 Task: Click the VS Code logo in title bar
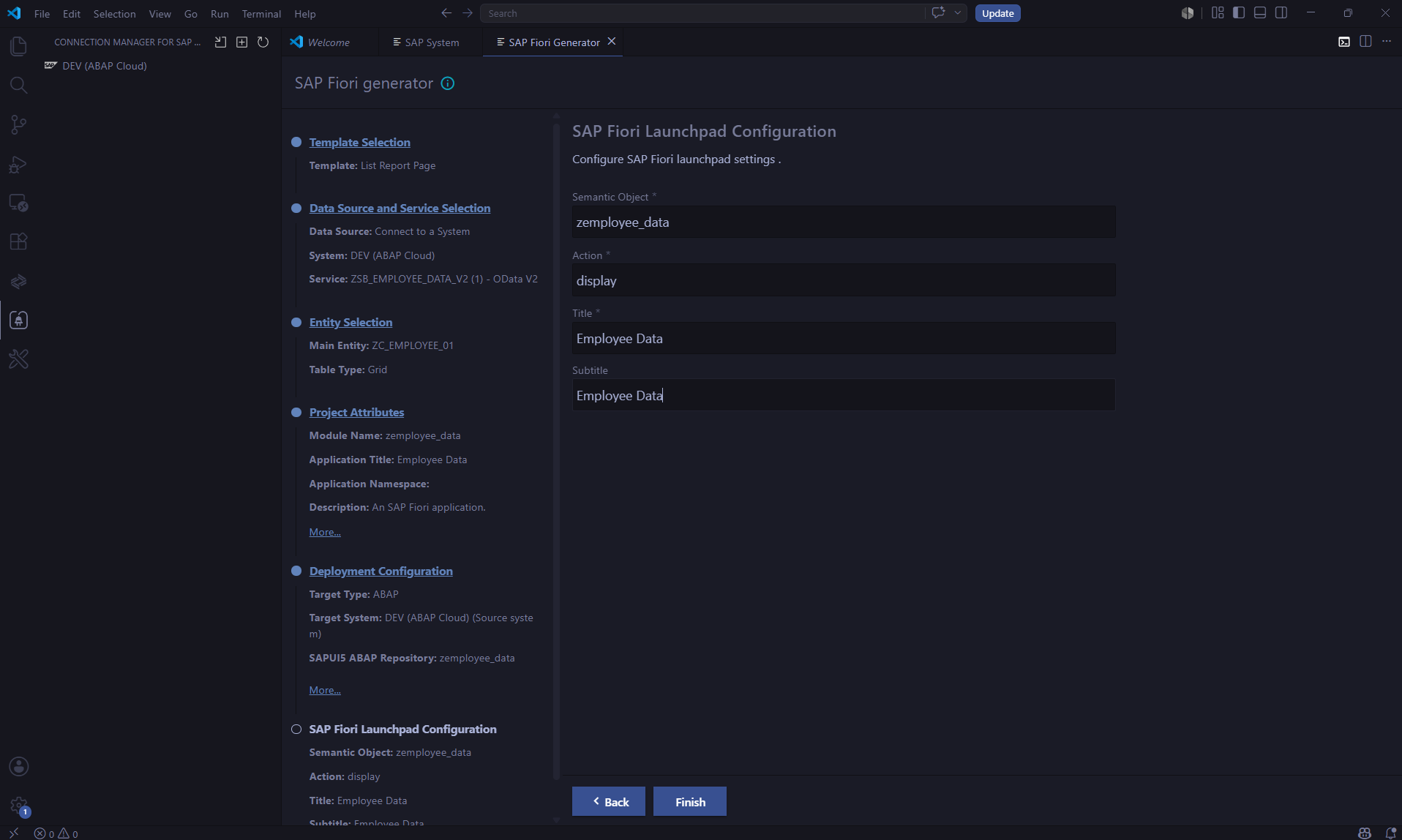[x=14, y=13]
